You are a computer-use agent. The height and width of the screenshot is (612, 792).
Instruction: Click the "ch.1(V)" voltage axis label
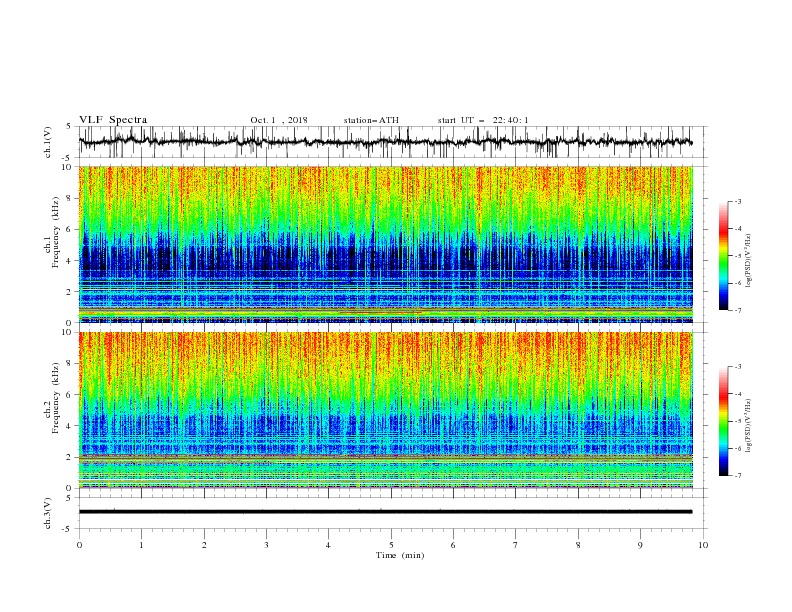pos(48,142)
